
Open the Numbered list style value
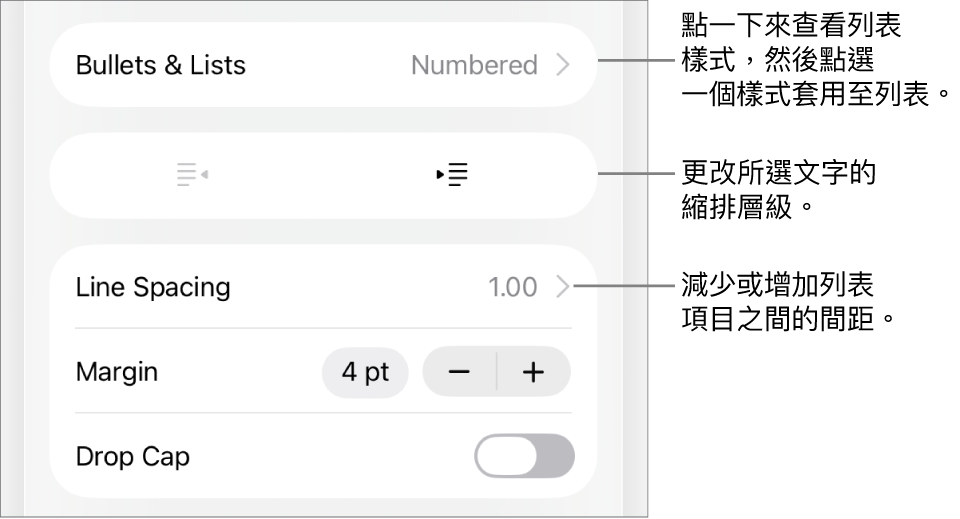[x=474, y=65]
